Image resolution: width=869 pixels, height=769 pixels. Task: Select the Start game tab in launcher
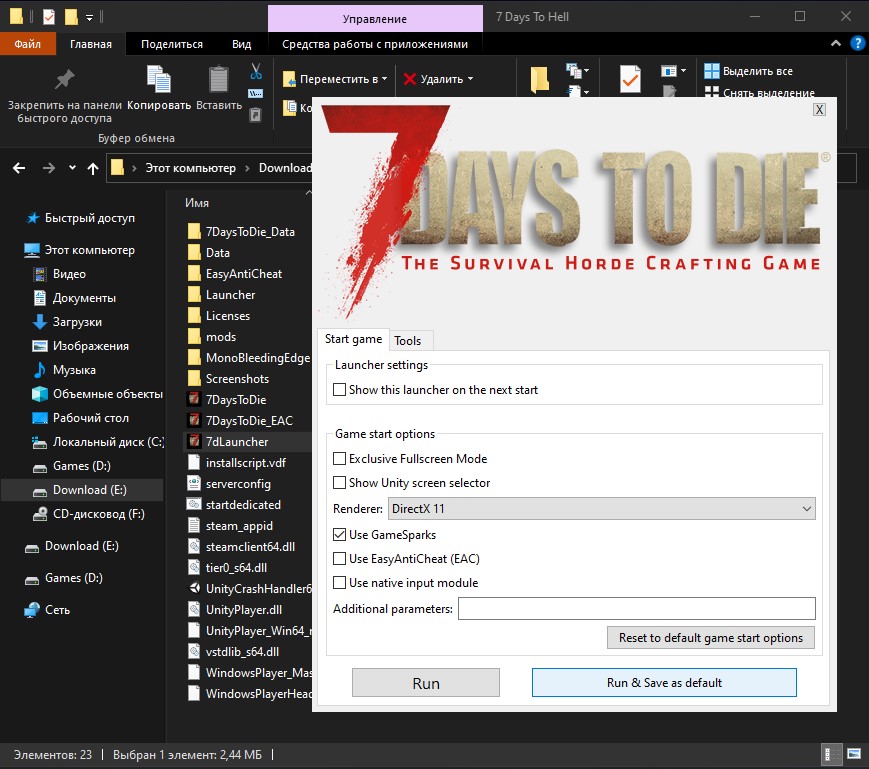pyautogui.click(x=354, y=339)
